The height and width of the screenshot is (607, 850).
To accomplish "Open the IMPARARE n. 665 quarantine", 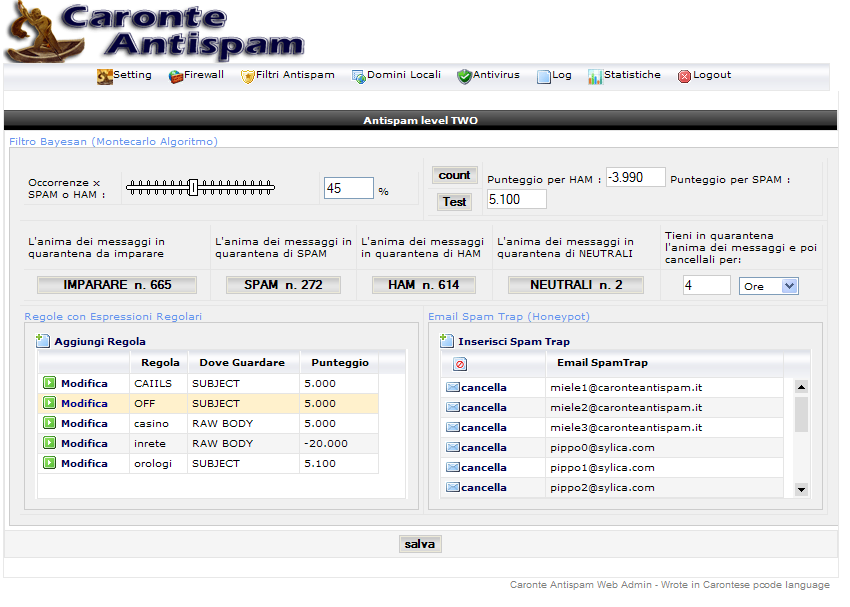I will [x=117, y=285].
